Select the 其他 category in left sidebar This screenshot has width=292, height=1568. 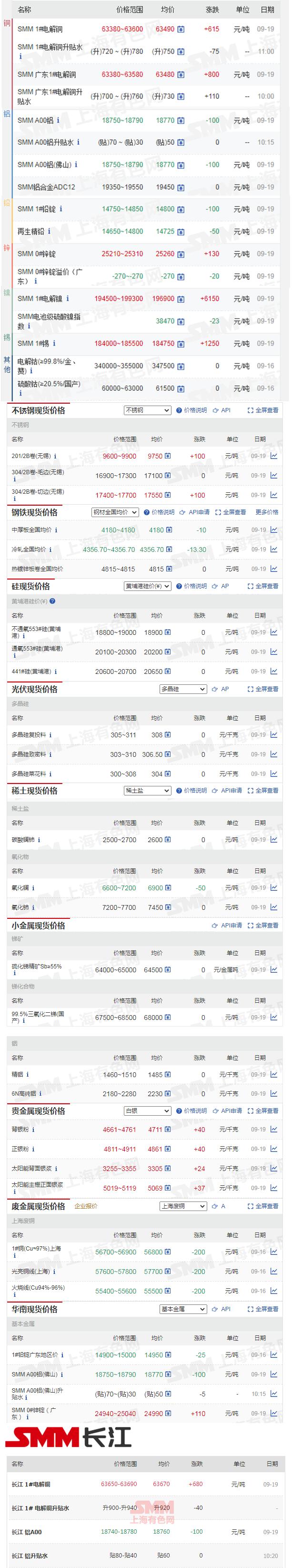[x=7, y=365]
